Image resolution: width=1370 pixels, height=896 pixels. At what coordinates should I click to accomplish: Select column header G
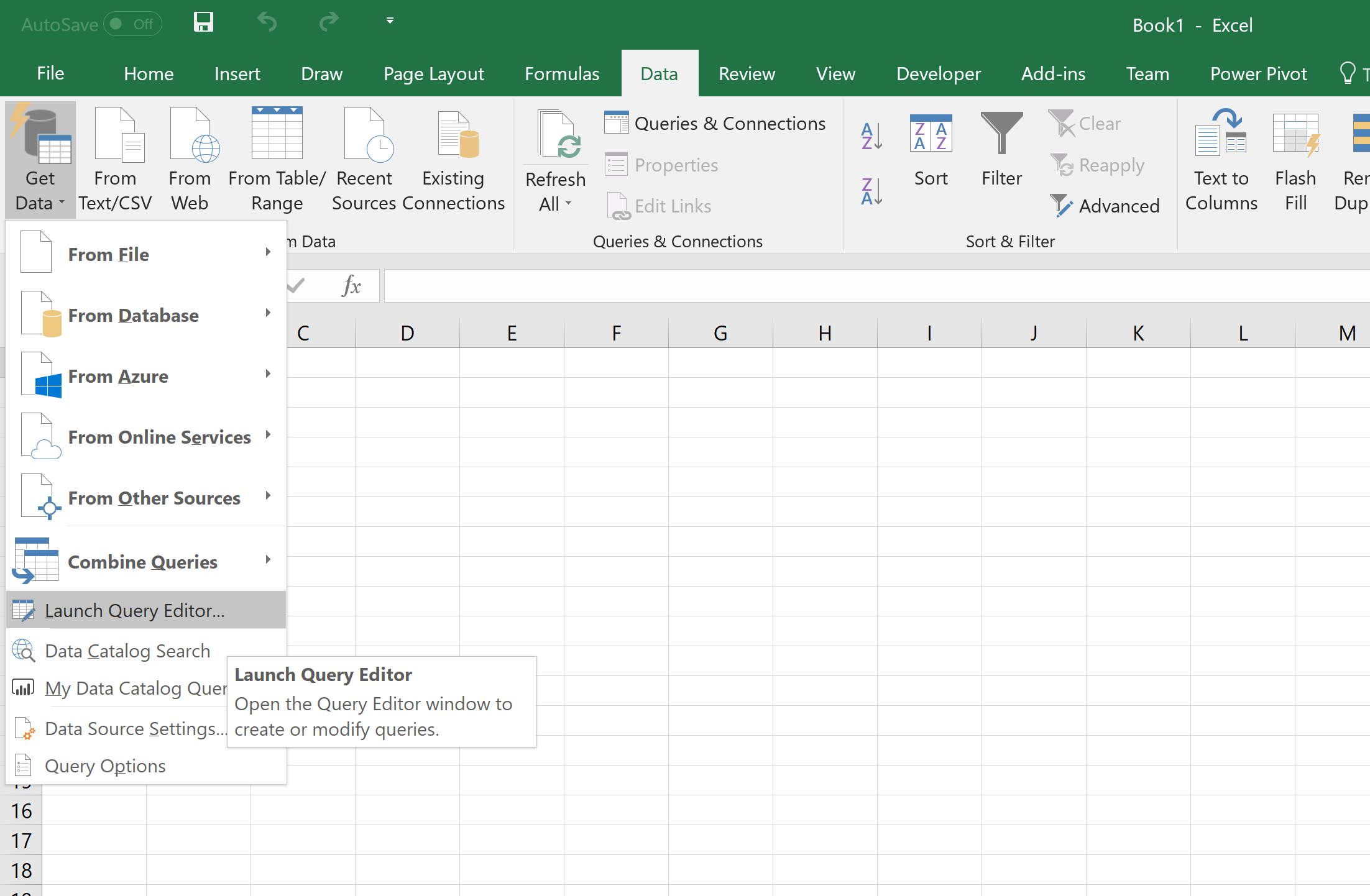[x=720, y=333]
